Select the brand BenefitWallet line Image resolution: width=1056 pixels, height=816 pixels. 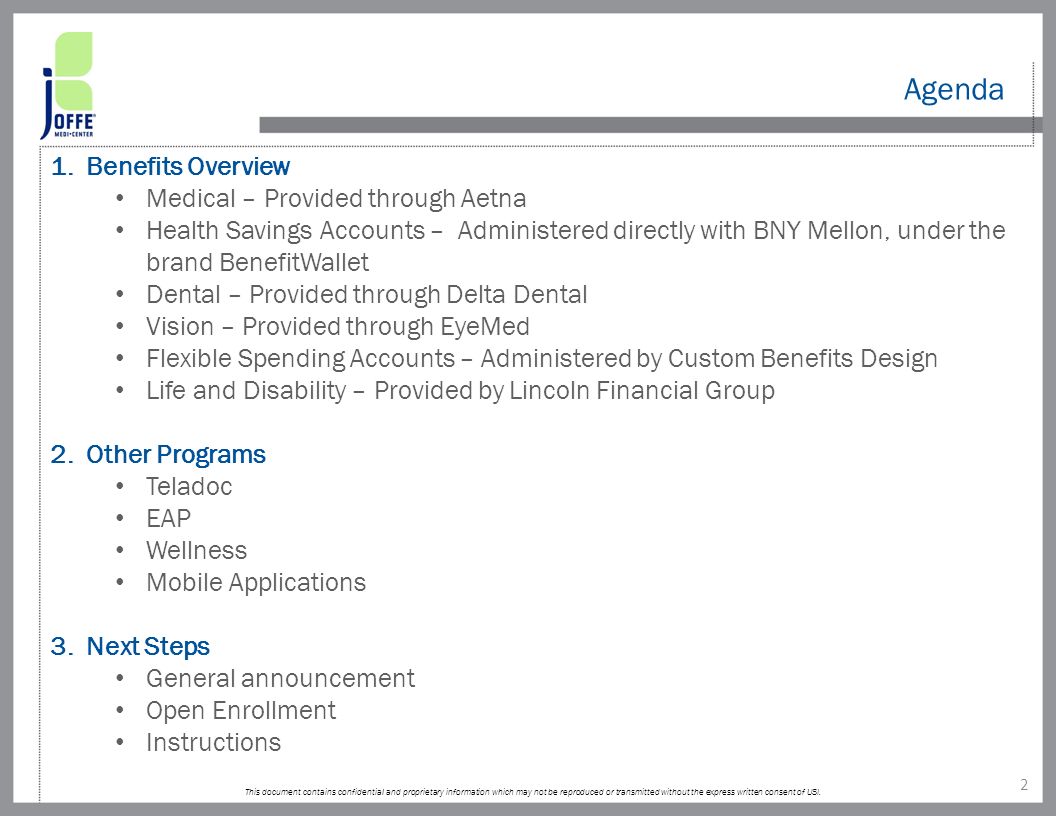tap(257, 263)
